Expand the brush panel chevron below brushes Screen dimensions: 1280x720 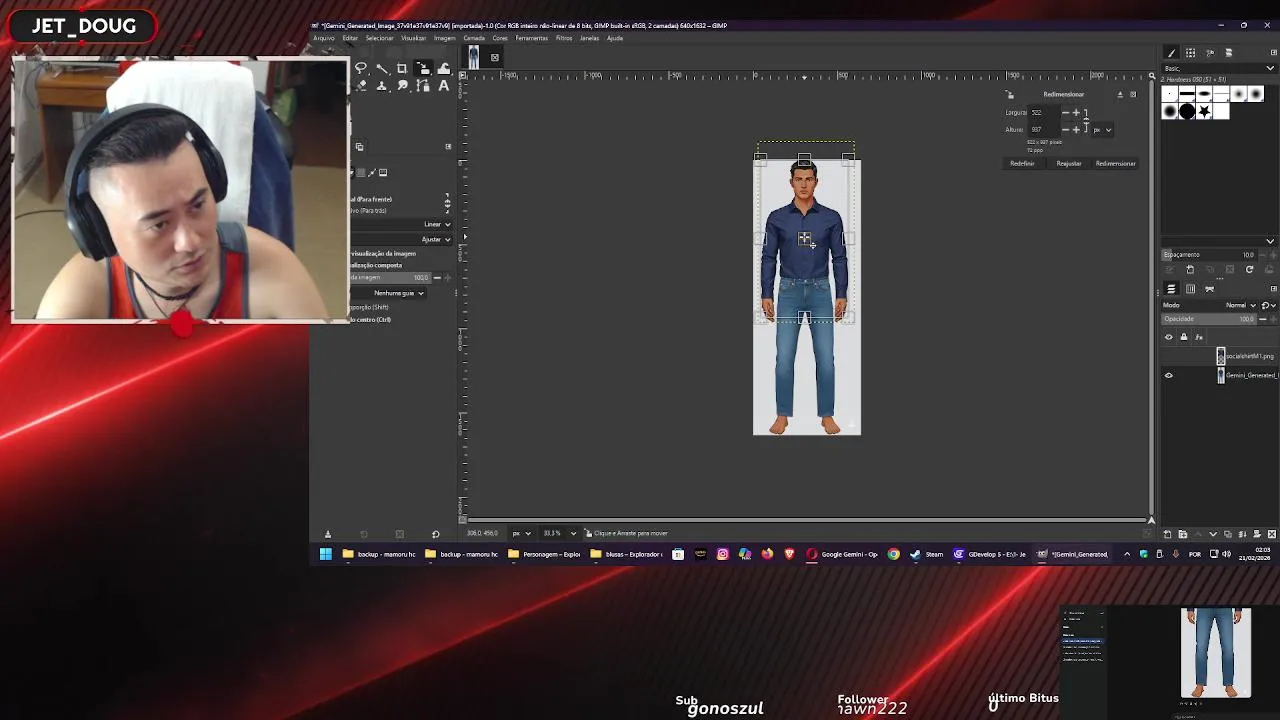[1270, 241]
